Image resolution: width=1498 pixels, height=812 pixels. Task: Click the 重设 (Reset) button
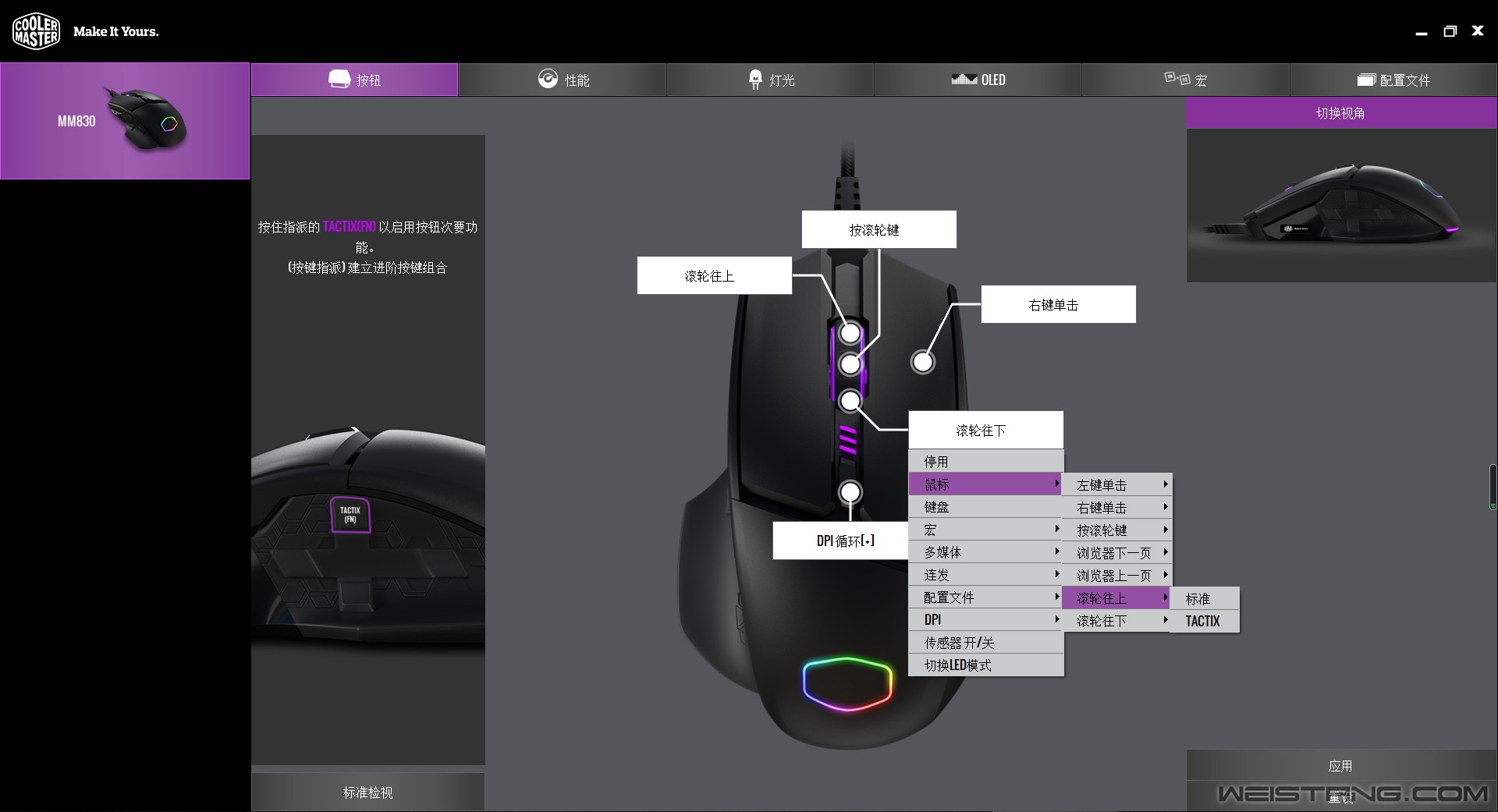pos(1341,796)
